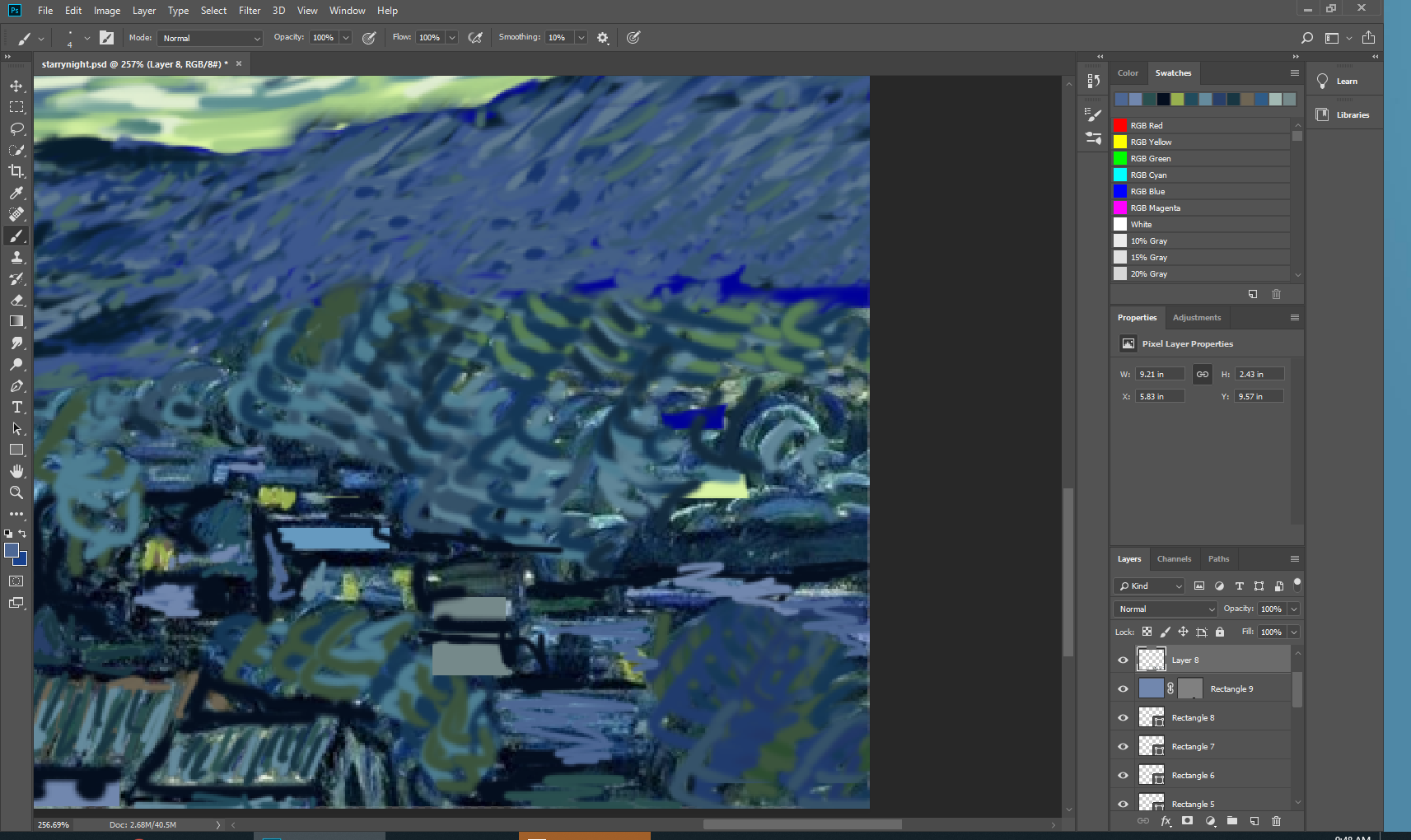This screenshot has width=1411, height=840.
Task: Hide Rectangle 8 layer visibility
Action: pyautogui.click(x=1123, y=718)
